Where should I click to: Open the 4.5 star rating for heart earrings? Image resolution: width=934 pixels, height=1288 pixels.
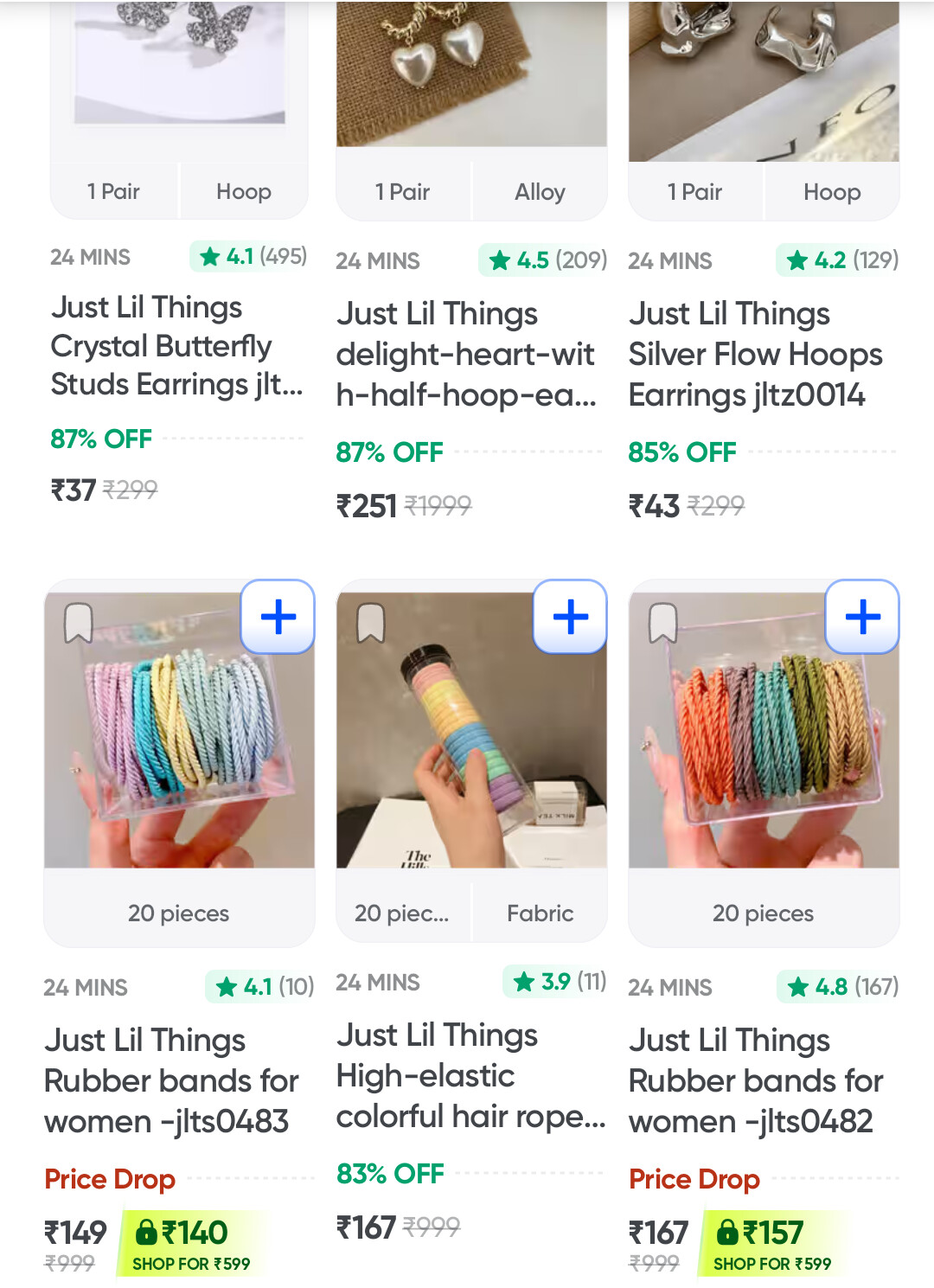543,260
